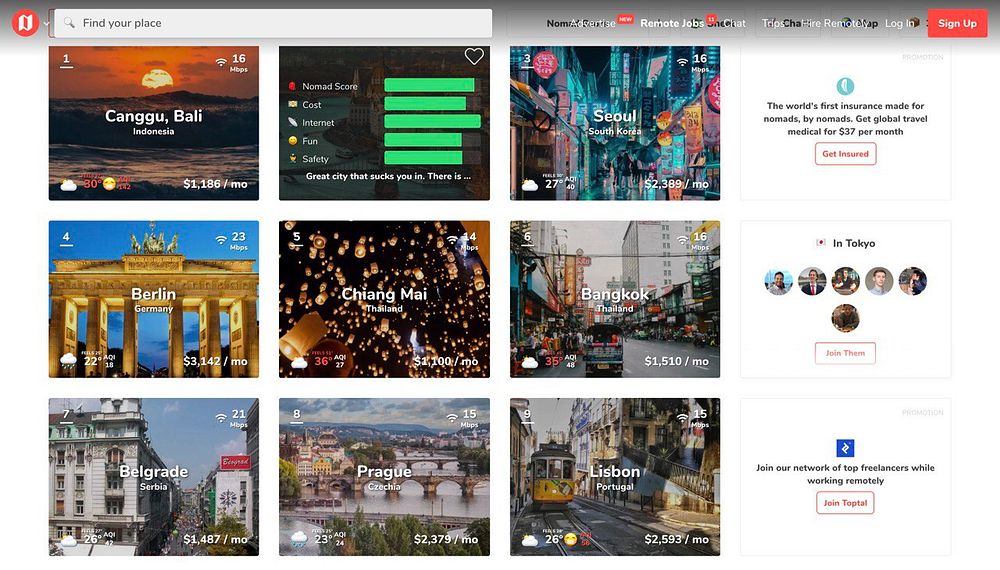This screenshot has height=570, width=1000.
Task: Click the 'In Tokyo' heading
Action: pyautogui.click(x=853, y=243)
